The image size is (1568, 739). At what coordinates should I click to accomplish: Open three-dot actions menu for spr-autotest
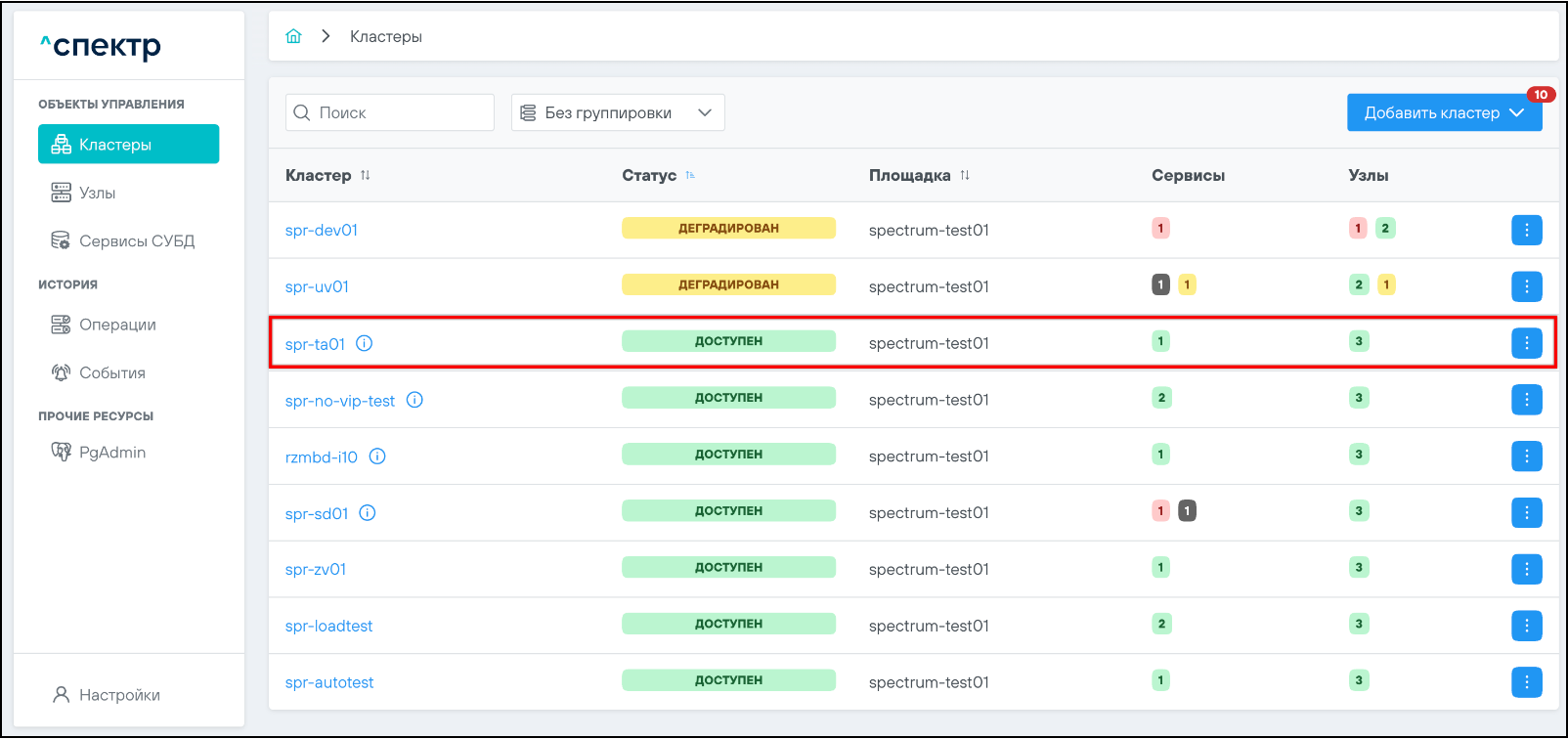(x=1526, y=682)
